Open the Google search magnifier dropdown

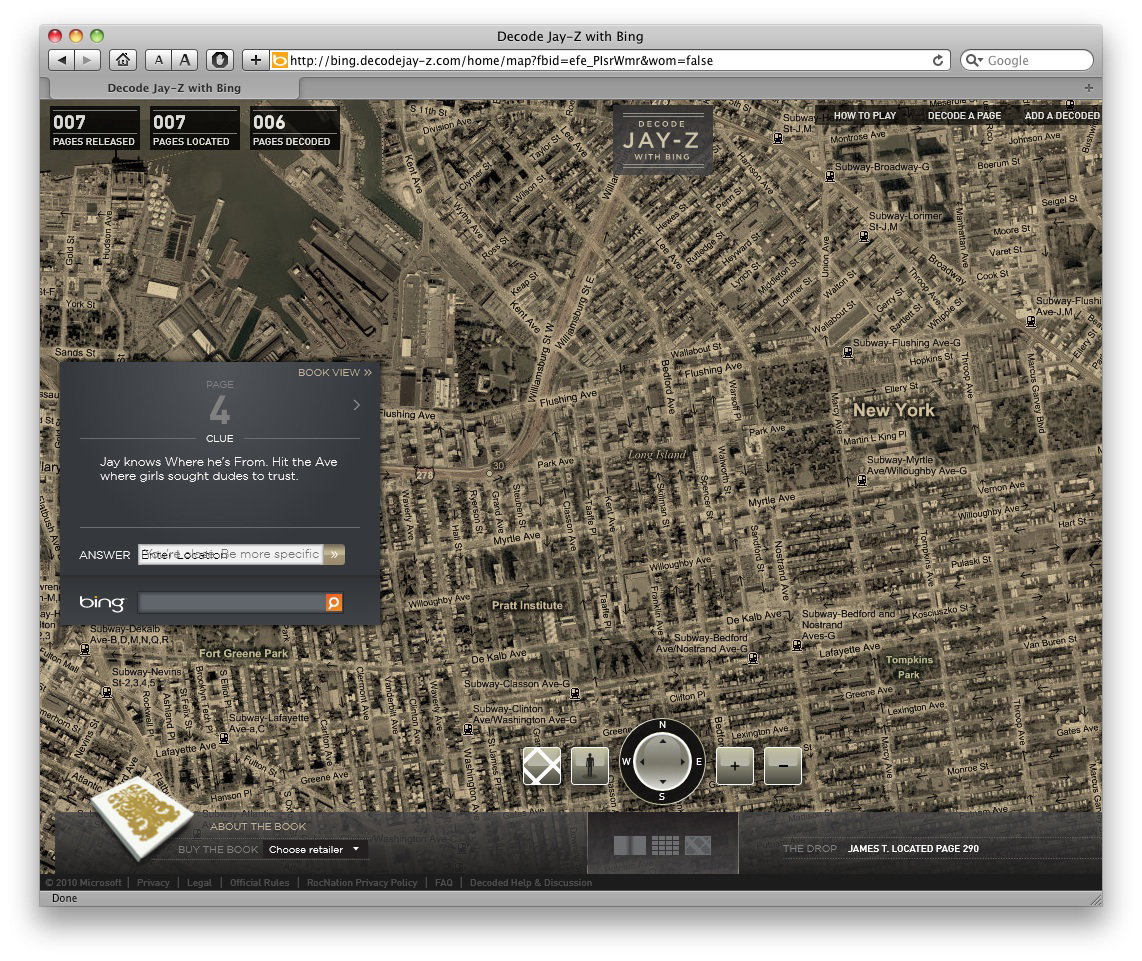[x=974, y=60]
